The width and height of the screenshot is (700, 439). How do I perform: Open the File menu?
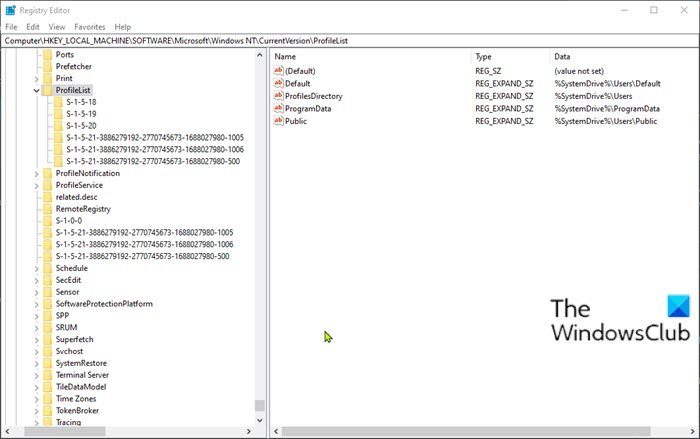[11, 27]
